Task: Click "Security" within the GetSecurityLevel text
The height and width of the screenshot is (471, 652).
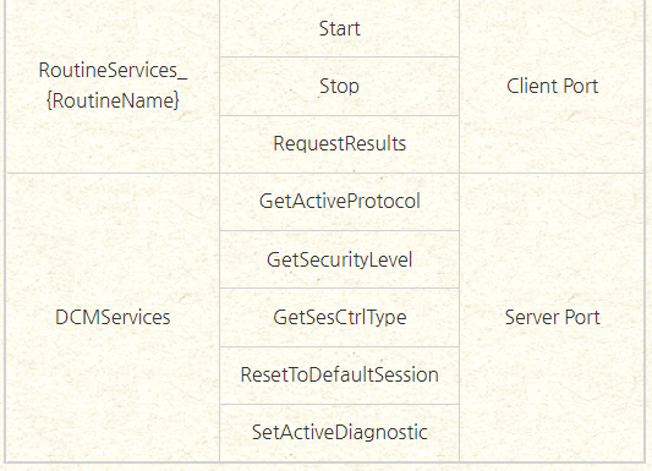Action: [334, 259]
